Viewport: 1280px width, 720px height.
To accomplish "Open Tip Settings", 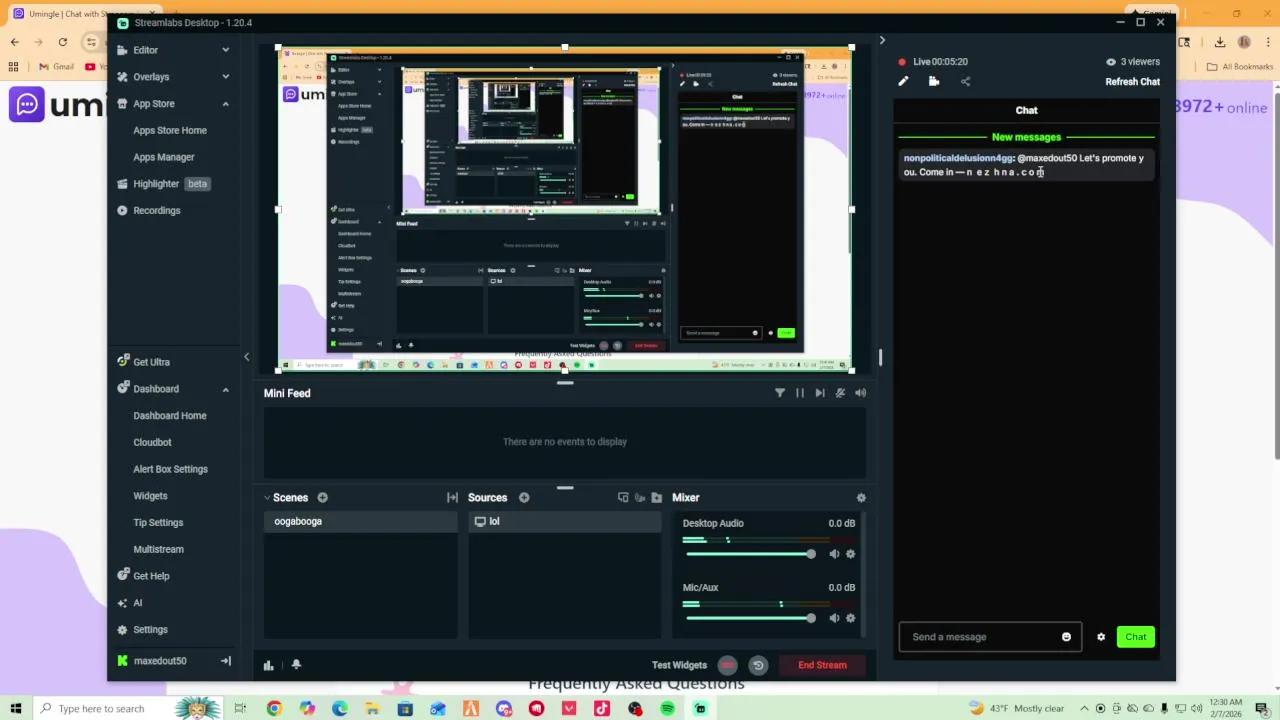I will (x=158, y=523).
